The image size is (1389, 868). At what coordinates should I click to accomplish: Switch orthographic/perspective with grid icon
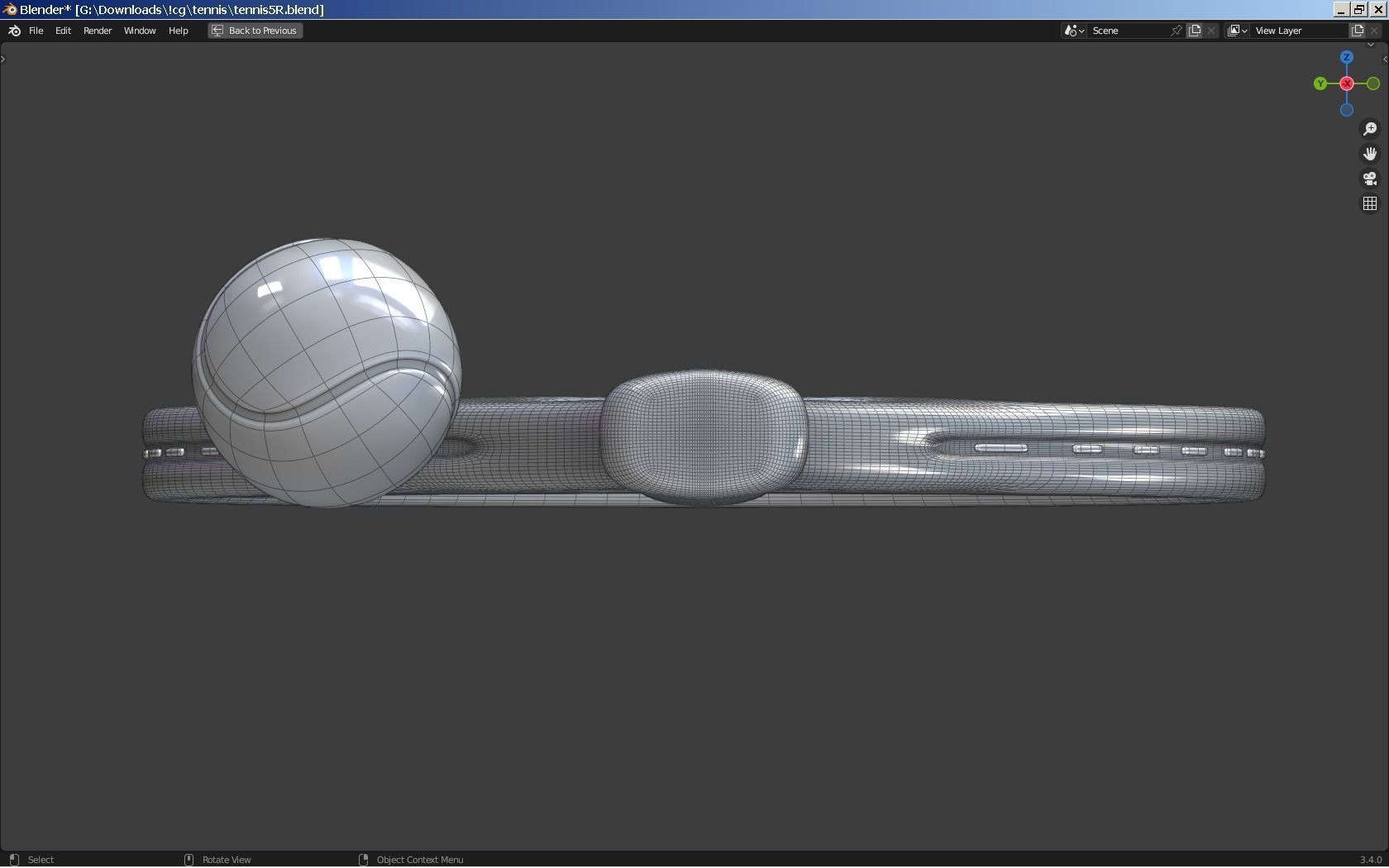[x=1370, y=203]
